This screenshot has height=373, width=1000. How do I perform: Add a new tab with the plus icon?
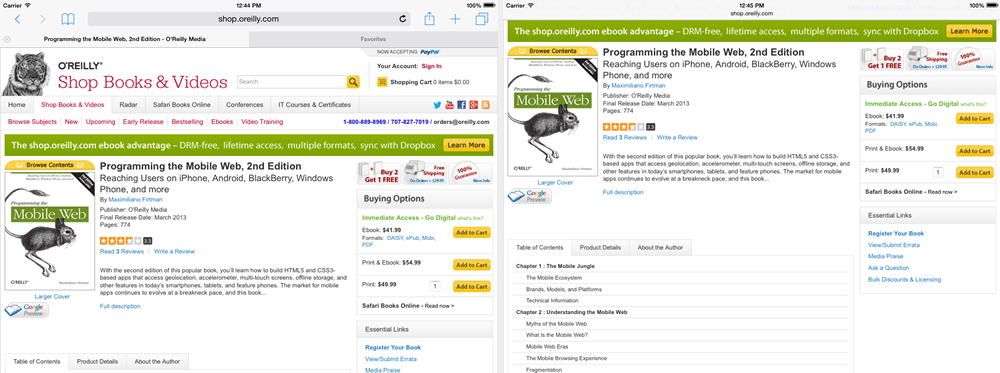coord(455,19)
